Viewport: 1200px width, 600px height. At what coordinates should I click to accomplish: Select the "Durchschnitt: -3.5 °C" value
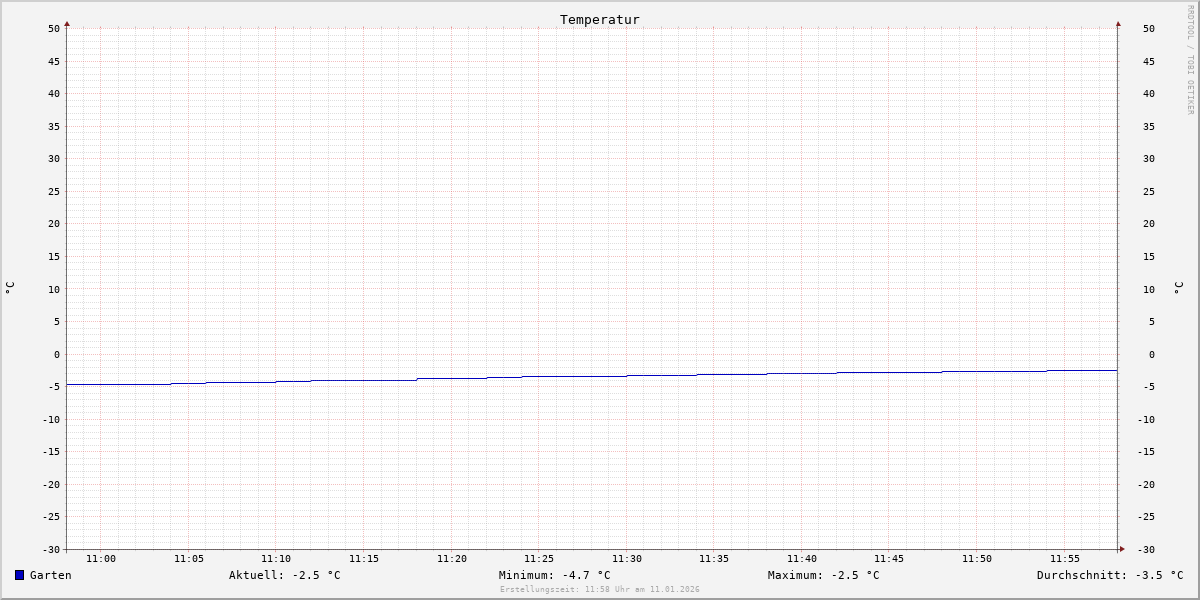click(1110, 575)
